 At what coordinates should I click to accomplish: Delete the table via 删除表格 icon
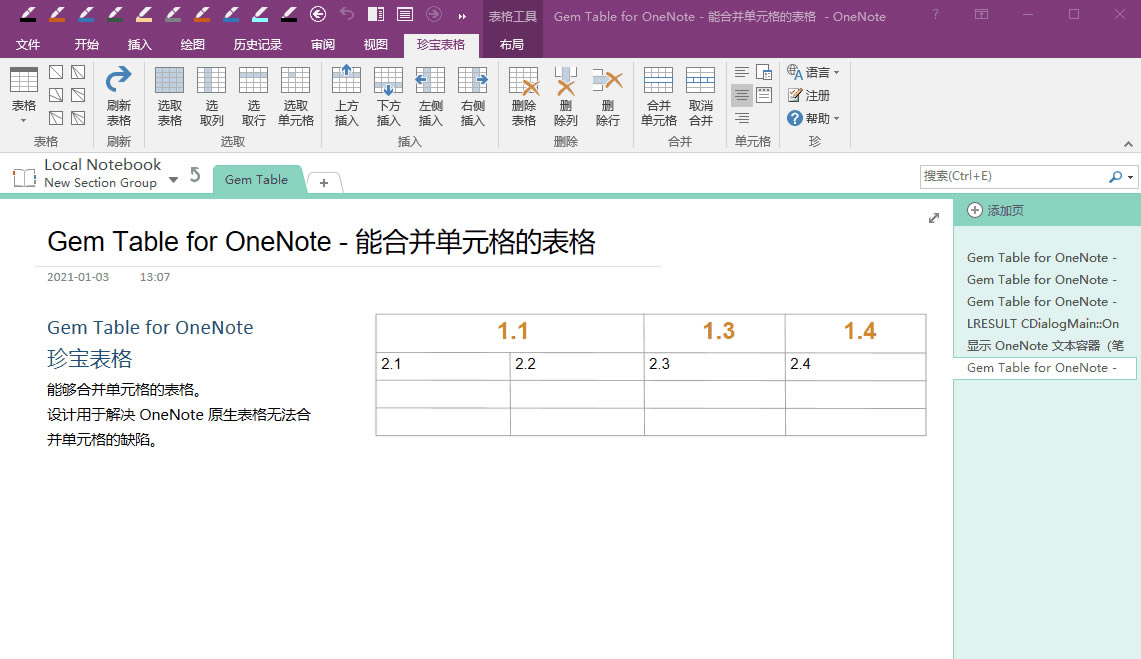coord(523,97)
